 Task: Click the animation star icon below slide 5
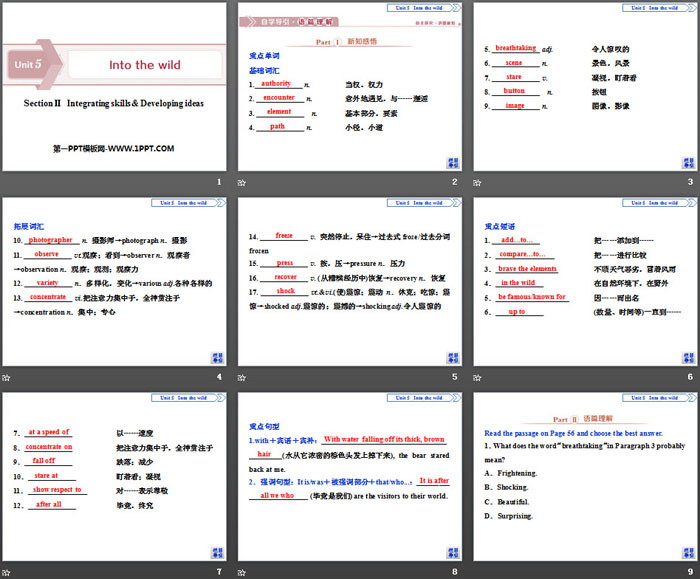coord(241,377)
